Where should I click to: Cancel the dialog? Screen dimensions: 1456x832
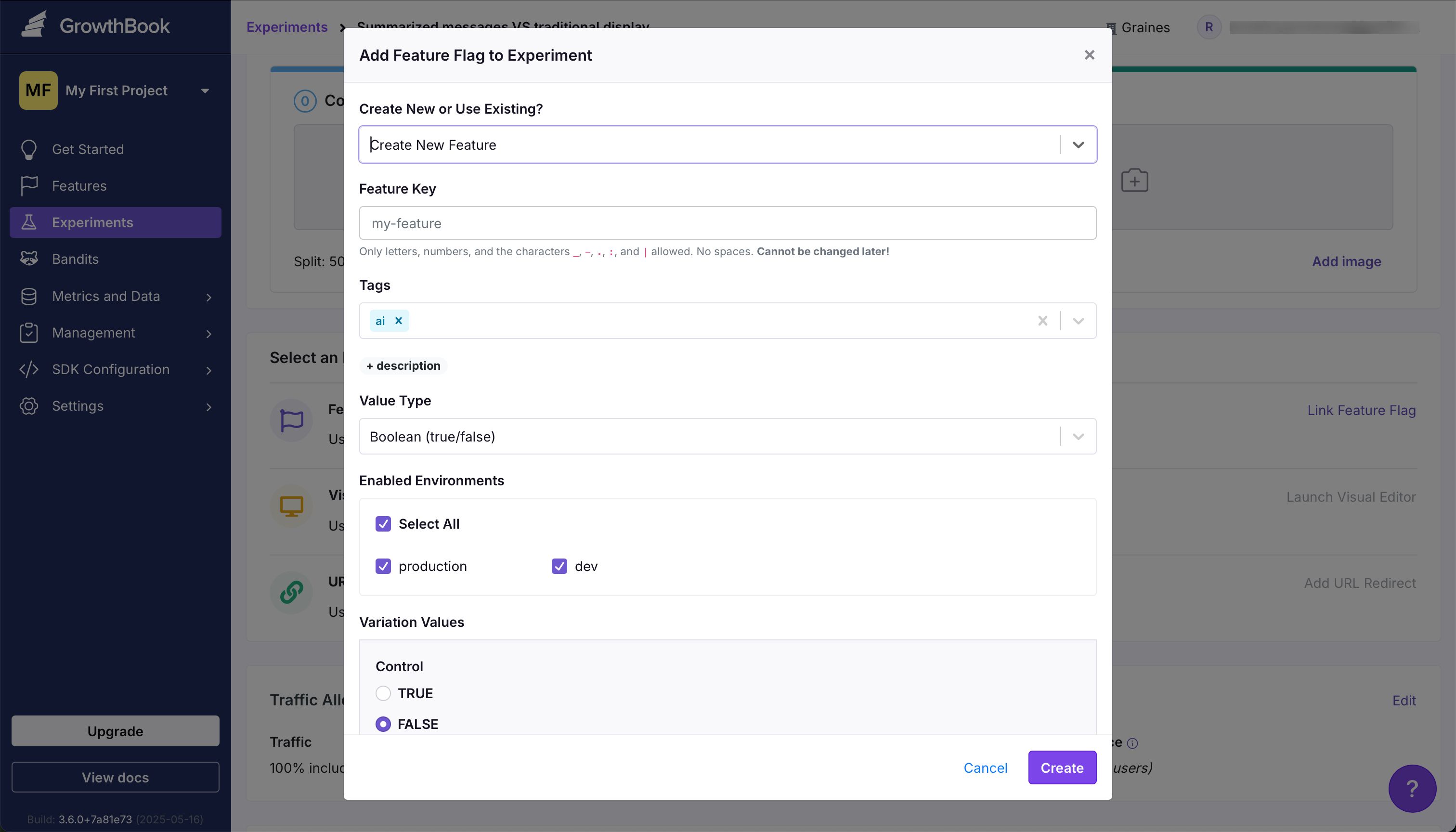point(985,767)
